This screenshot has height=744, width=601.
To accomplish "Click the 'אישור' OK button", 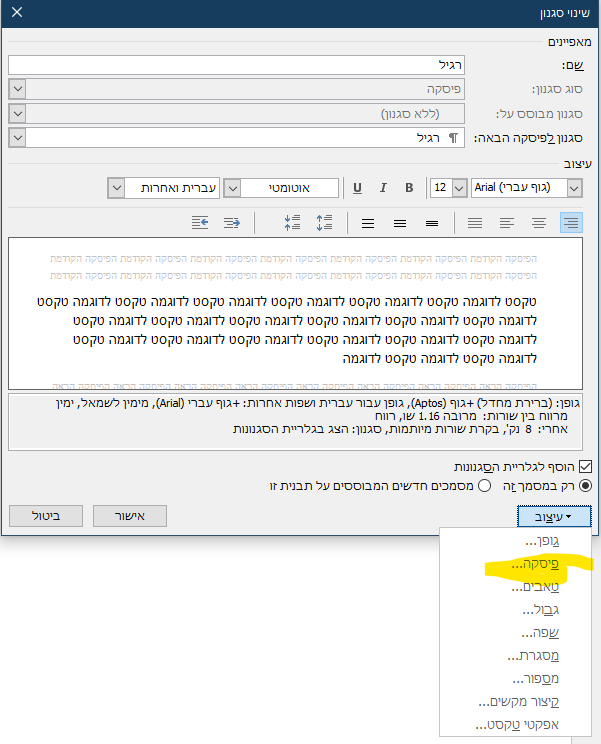I will pos(130,516).
